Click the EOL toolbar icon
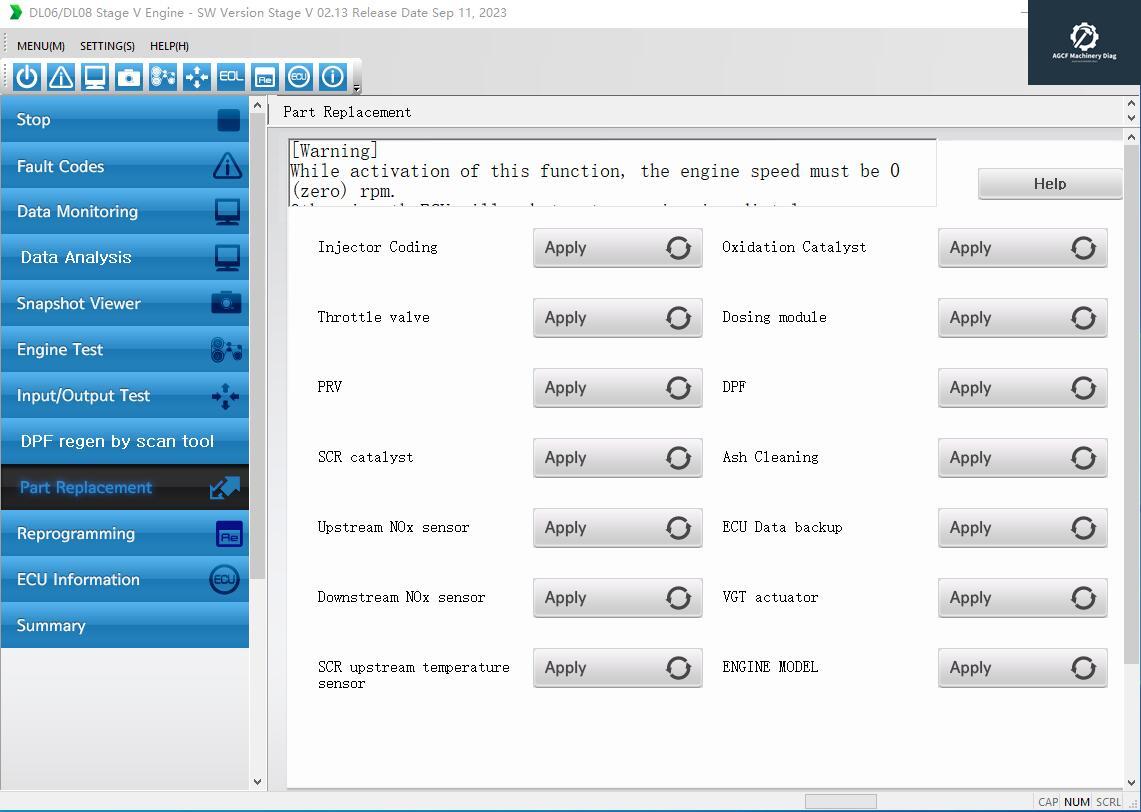The image size is (1141, 812). [231, 77]
